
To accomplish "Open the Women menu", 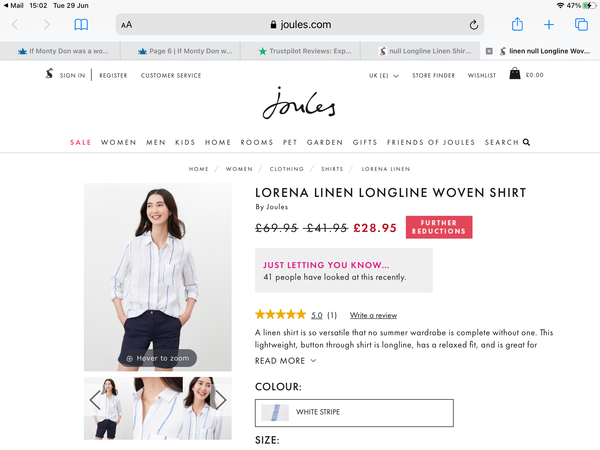I will (118, 143).
